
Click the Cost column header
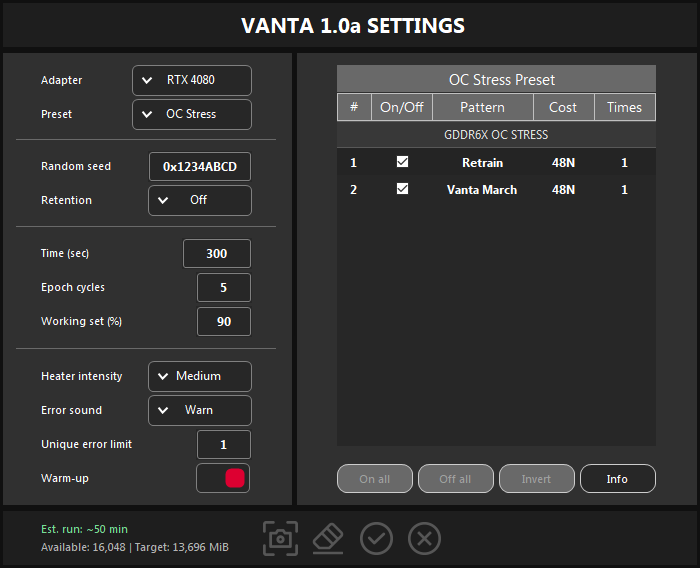coord(563,107)
